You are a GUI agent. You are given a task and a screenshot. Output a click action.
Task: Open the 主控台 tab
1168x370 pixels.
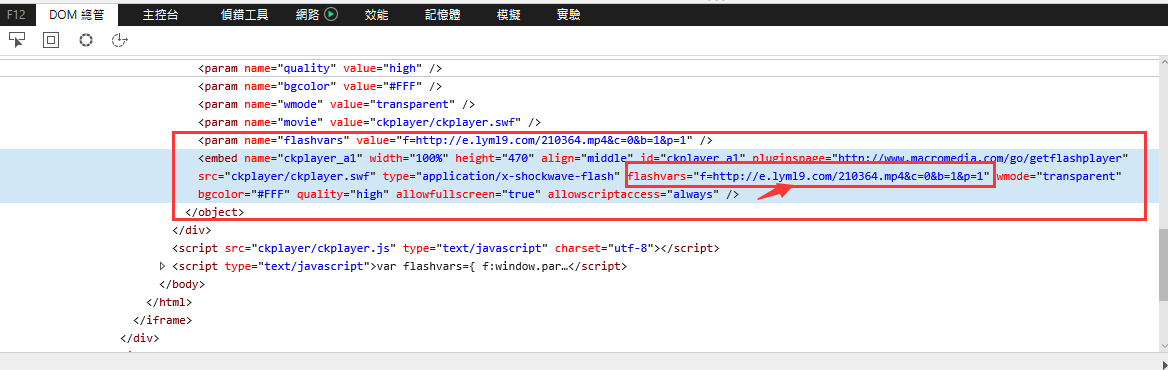coord(159,14)
